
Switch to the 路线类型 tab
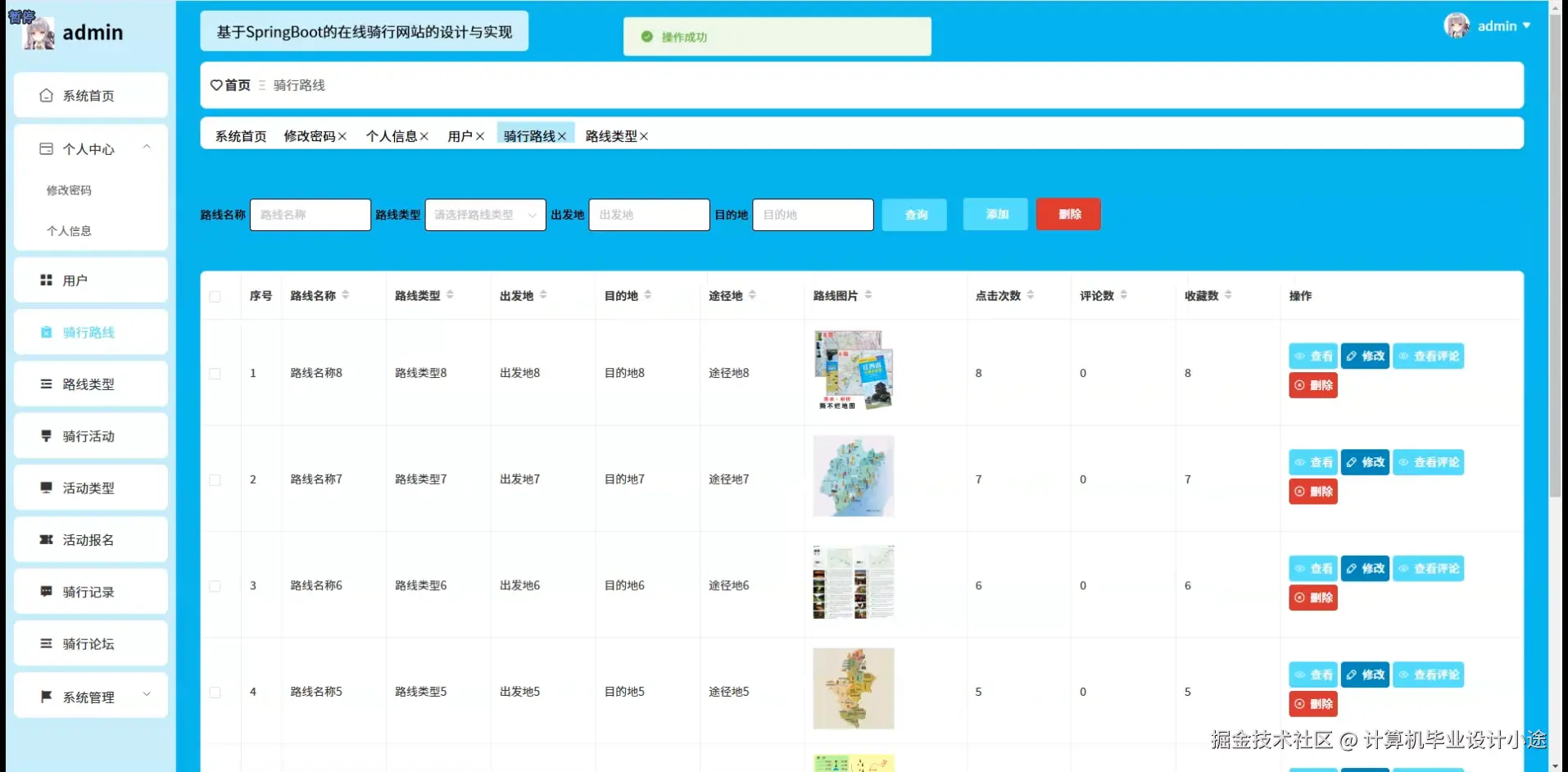point(611,136)
